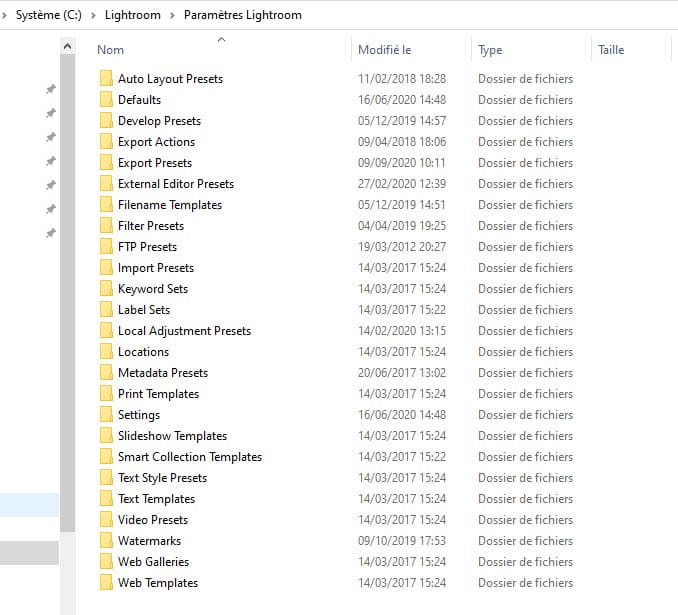Click the Import Presets folder icon

(106, 268)
